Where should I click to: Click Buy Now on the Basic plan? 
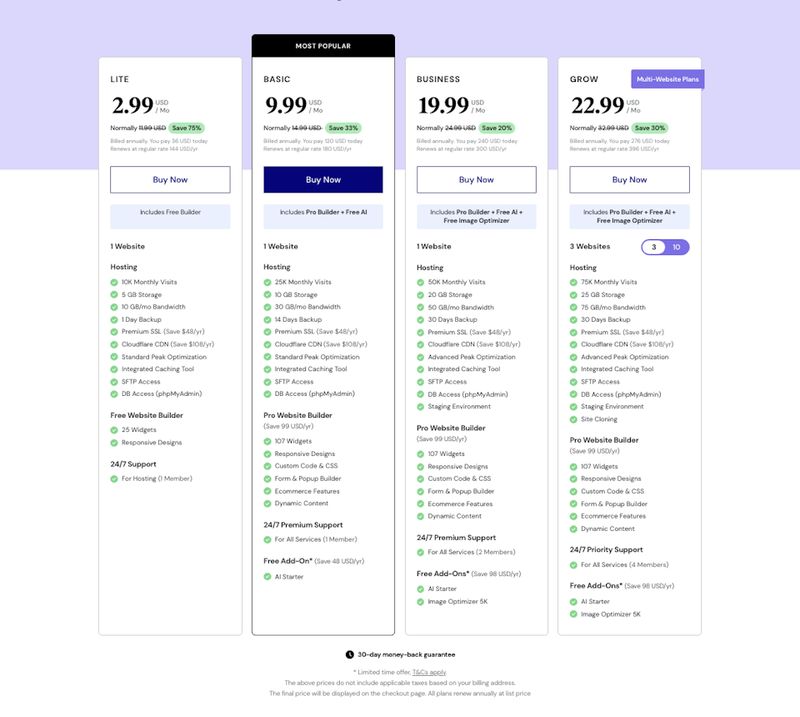click(x=324, y=179)
